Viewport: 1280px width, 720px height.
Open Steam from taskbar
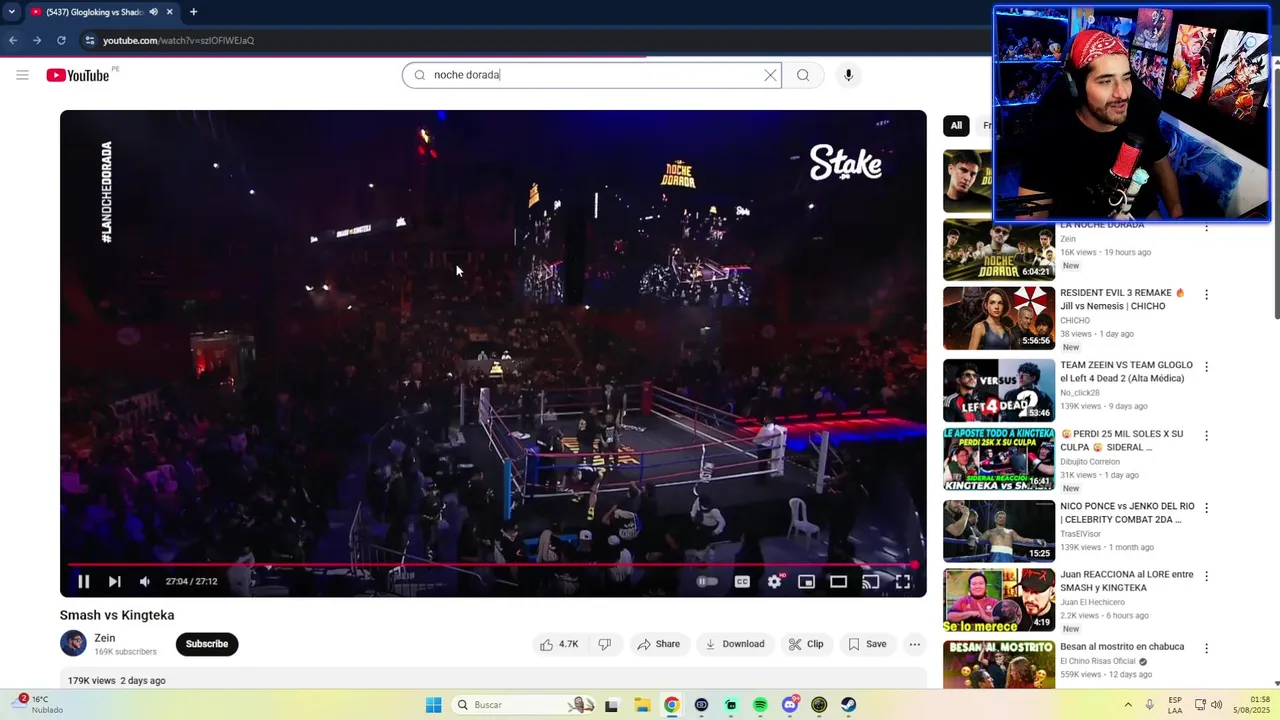tap(848, 705)
